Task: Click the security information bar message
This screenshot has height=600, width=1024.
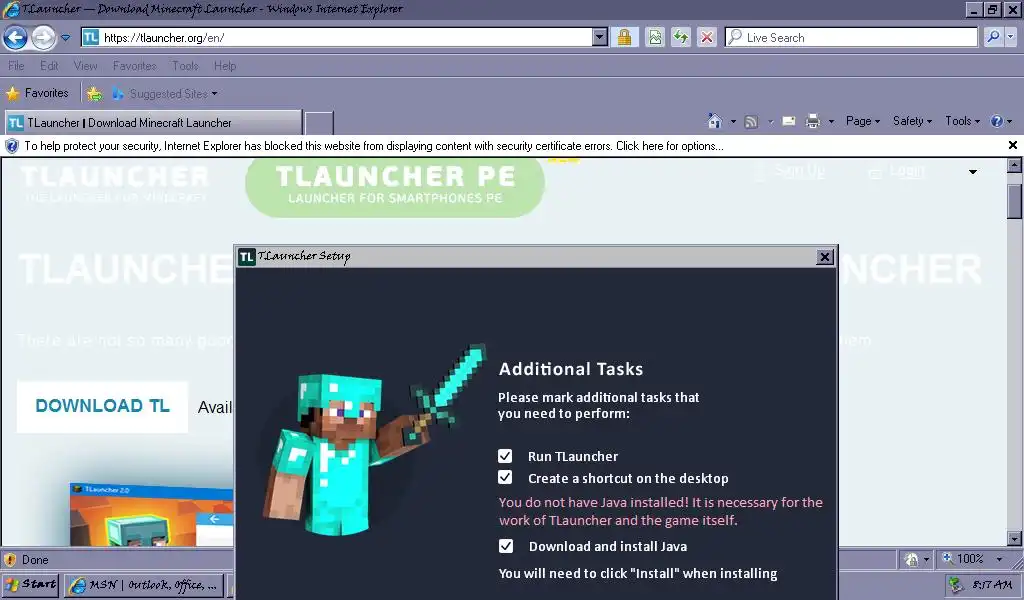Action: (374, 146)
